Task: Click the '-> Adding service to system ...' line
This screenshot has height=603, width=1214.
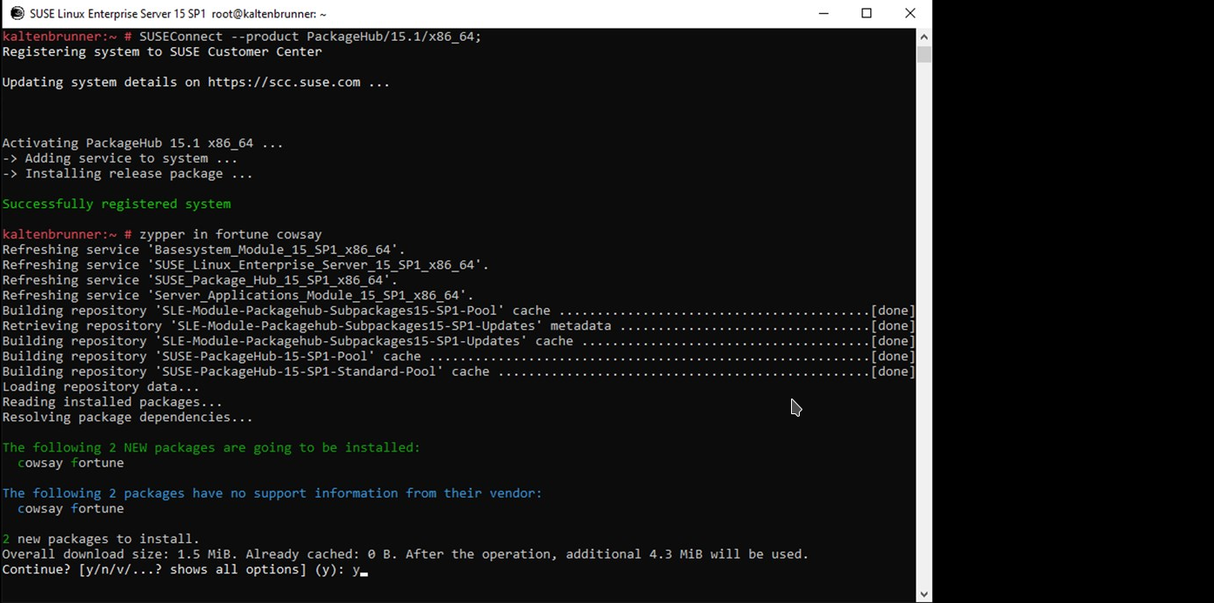Action: 120,158
